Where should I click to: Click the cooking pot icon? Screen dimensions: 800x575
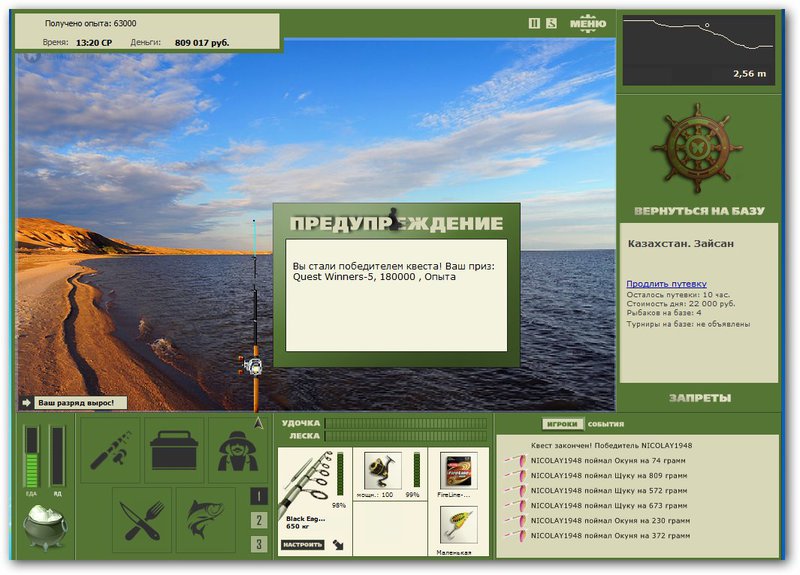pyautogui.click(x=44, y=528)
